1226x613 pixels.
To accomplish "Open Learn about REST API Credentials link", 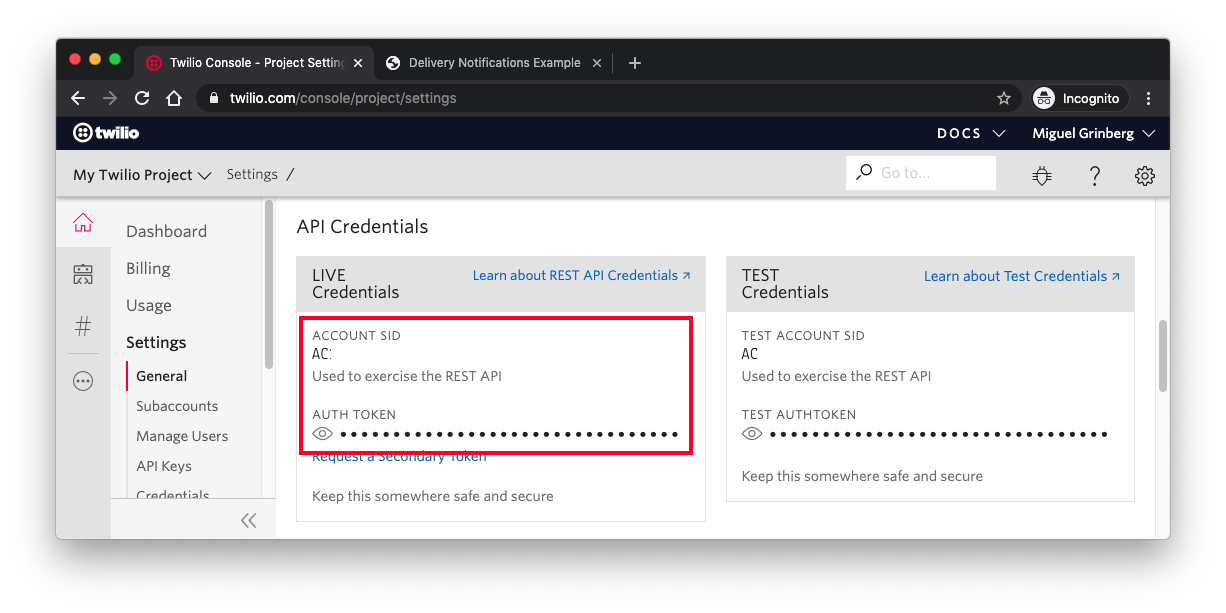I will 582,275.
